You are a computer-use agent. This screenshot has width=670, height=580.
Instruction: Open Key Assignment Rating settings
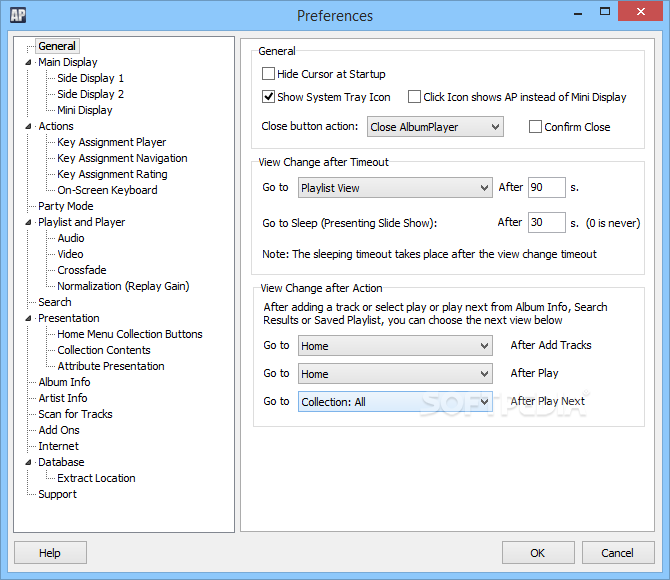[112, 174]
